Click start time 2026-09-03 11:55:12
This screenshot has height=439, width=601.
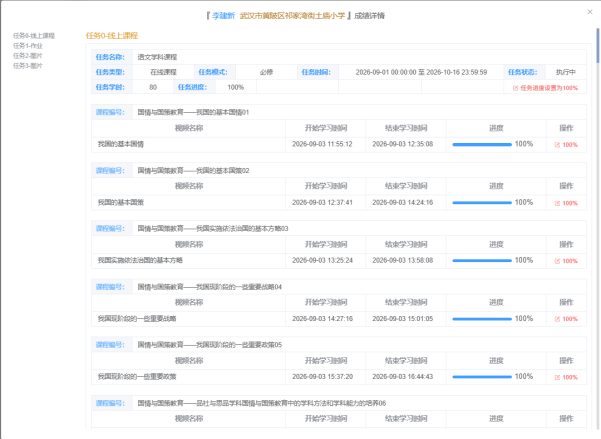click(322, 144)
